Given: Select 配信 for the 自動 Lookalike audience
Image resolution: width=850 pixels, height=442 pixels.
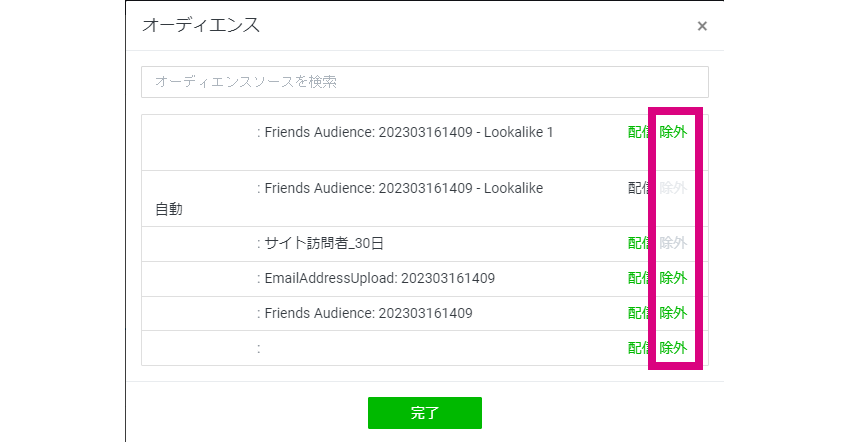Looking at the screenshot, I should pos(638,188).
